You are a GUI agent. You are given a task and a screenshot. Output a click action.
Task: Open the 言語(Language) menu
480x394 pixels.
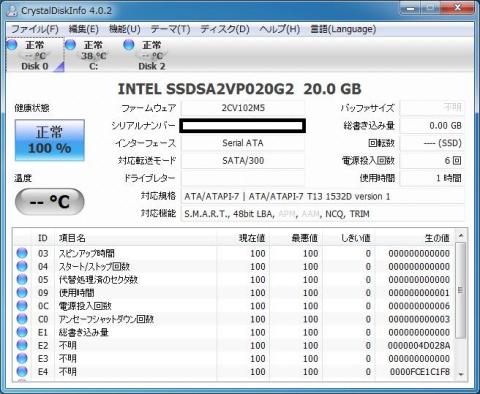[343, 29]
